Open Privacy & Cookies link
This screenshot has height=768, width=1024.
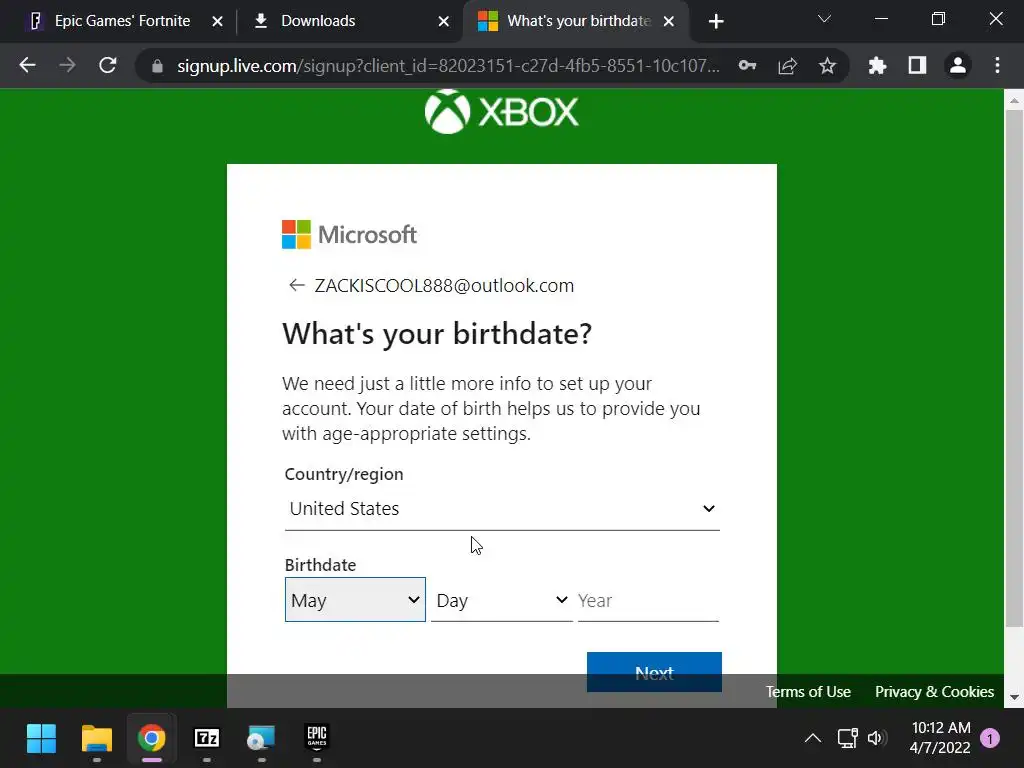(x=935, y=692)
